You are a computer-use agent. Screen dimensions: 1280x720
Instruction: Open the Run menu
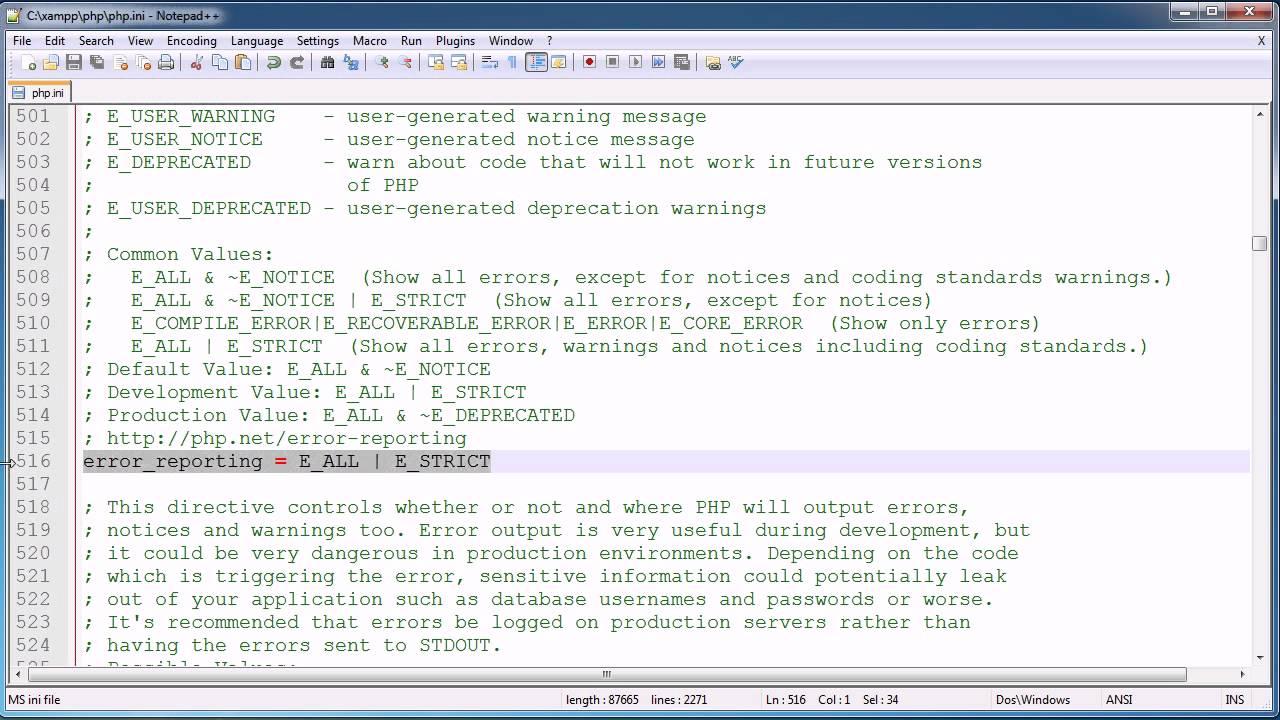click(411, 41)
